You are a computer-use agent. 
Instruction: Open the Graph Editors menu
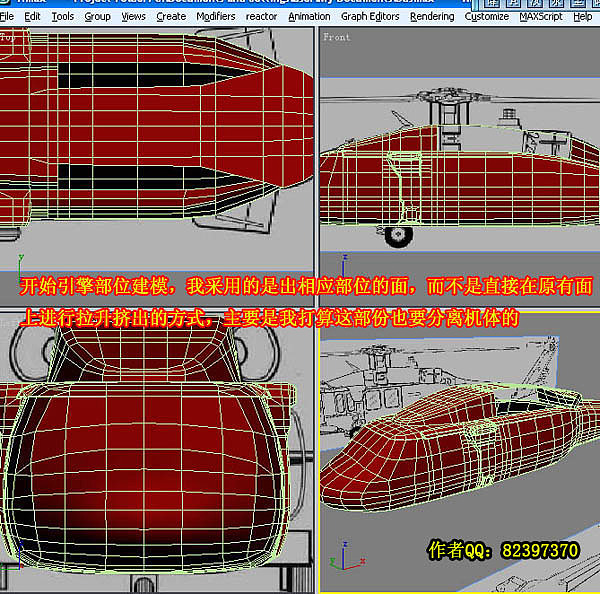click(370, 17)
